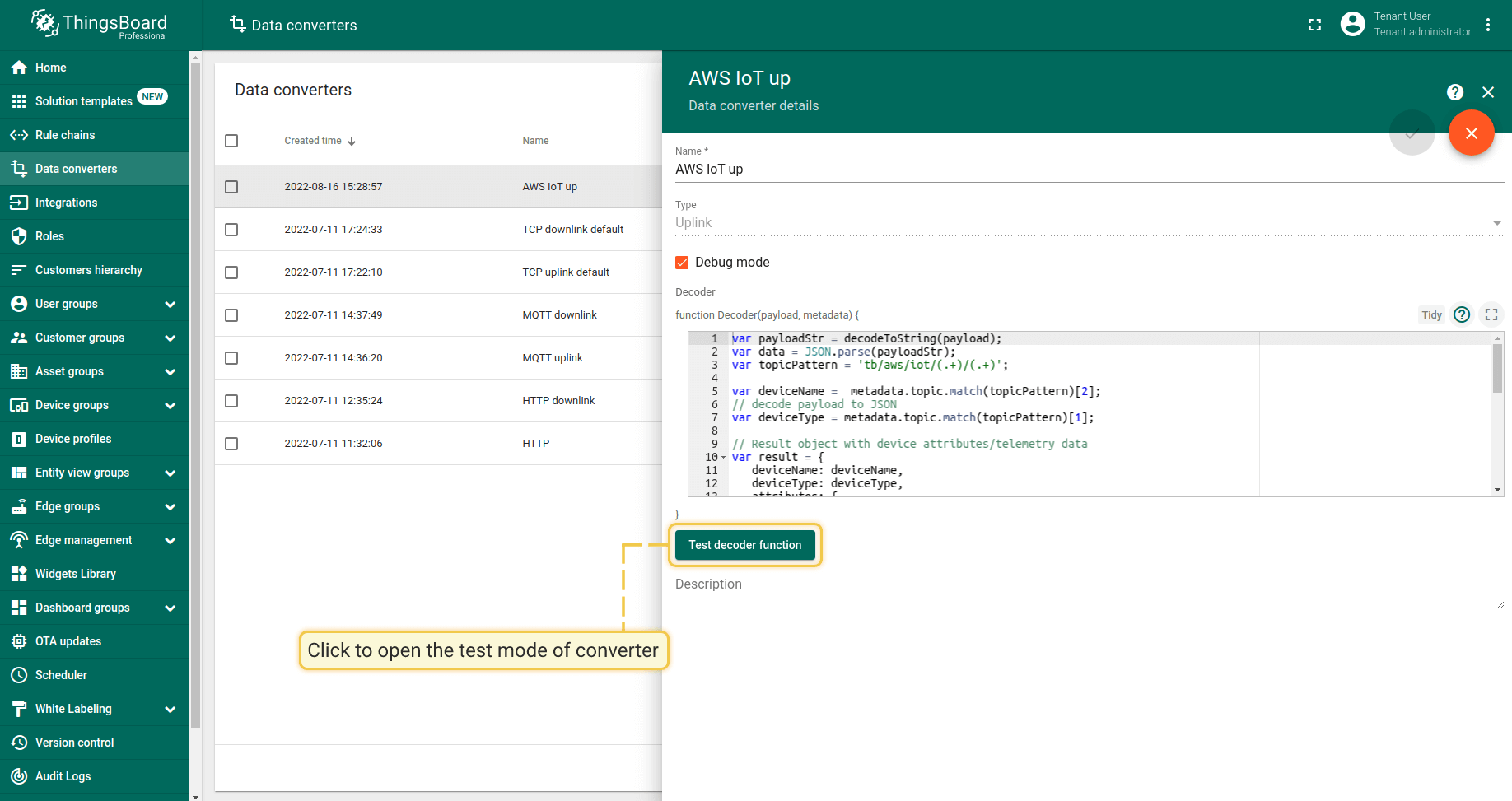Viewport: 1512px width, 801px height.
Task: Check the select-all converters header checkbox
Action: click(231, 141)
